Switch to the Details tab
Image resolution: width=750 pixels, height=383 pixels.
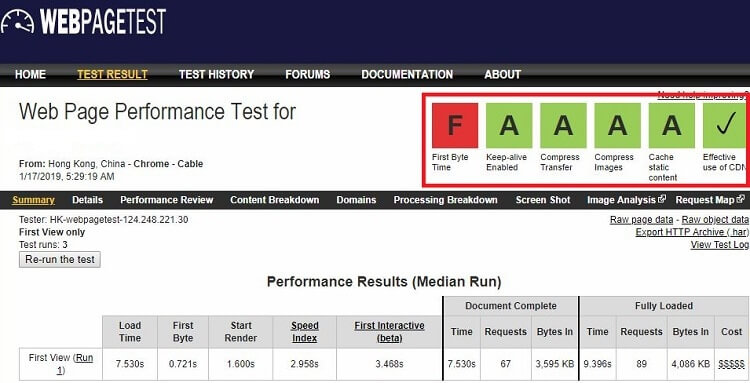[88, 200]
